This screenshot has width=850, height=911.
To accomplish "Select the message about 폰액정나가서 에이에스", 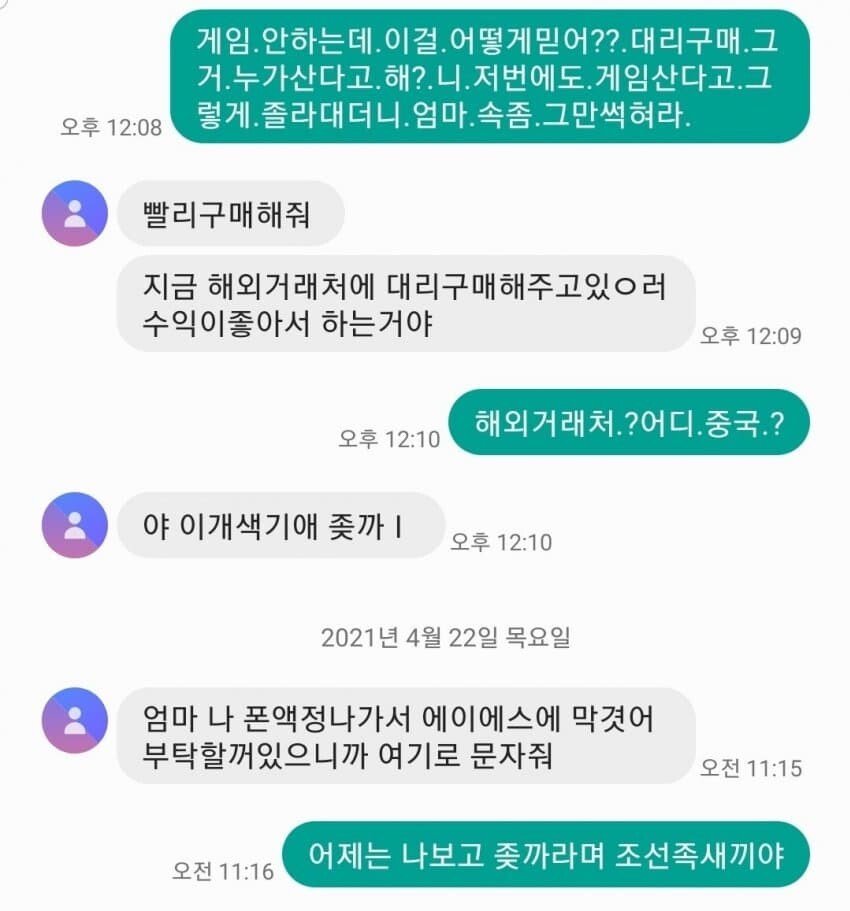I will click(406, 736).
